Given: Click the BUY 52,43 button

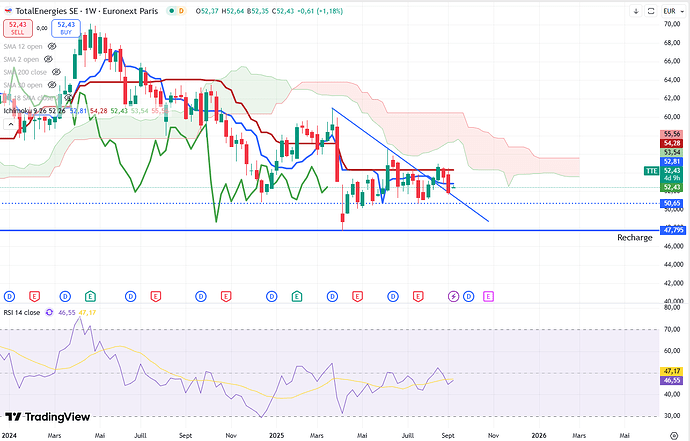Looking at the screenshot, I should coord(66,28).
